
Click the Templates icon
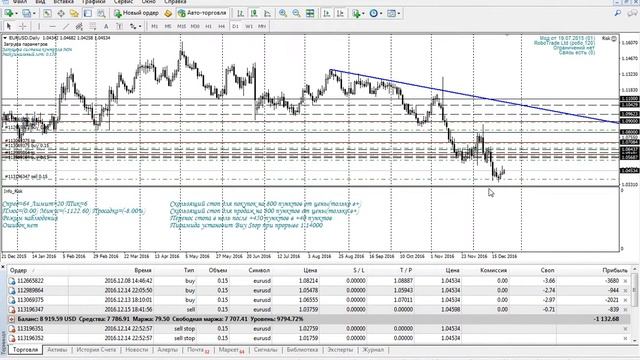click(x=391, y=13)
